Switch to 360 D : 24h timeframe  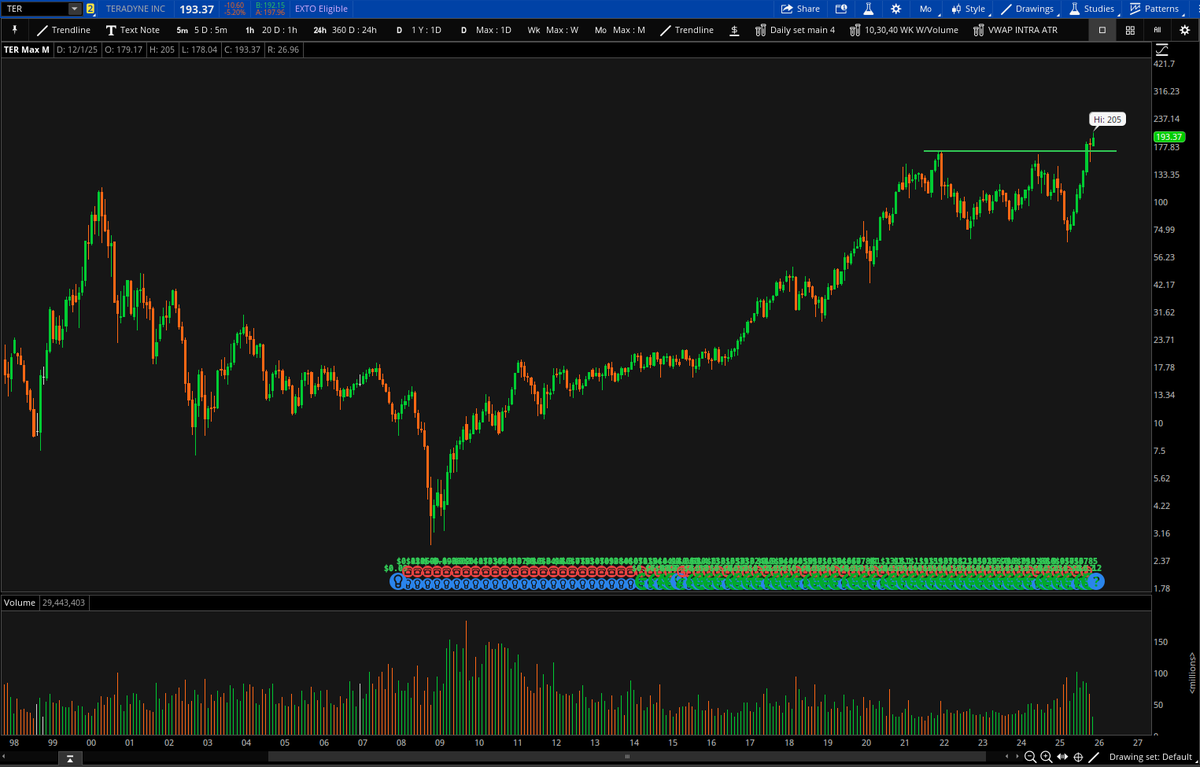(345, 30)
